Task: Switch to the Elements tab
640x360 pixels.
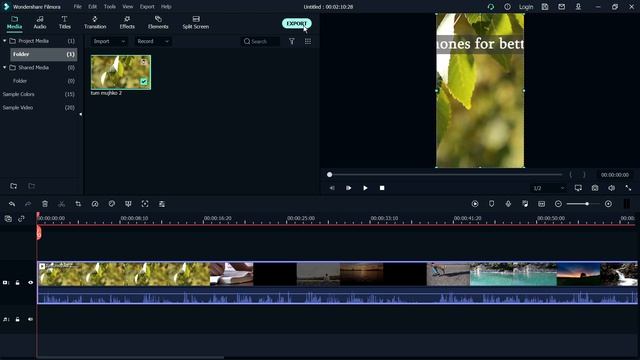Action: click(158, 22)
